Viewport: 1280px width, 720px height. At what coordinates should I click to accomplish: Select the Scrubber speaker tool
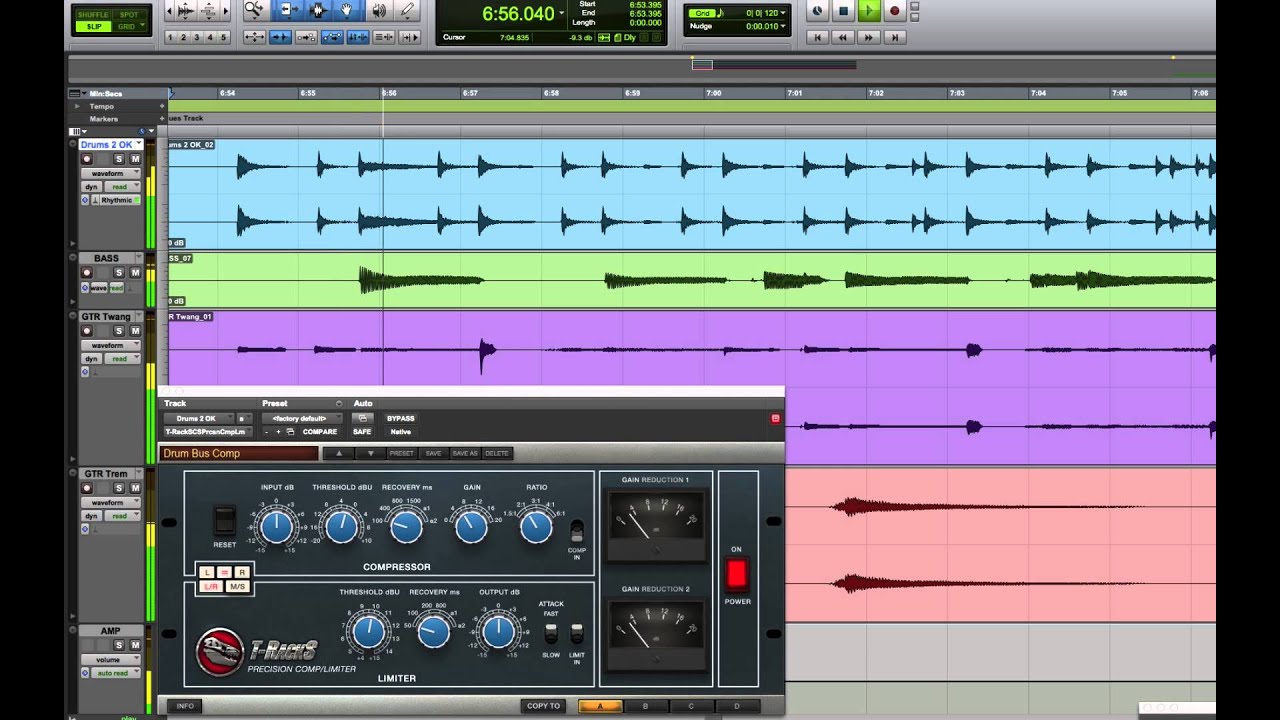pos(379,11)
